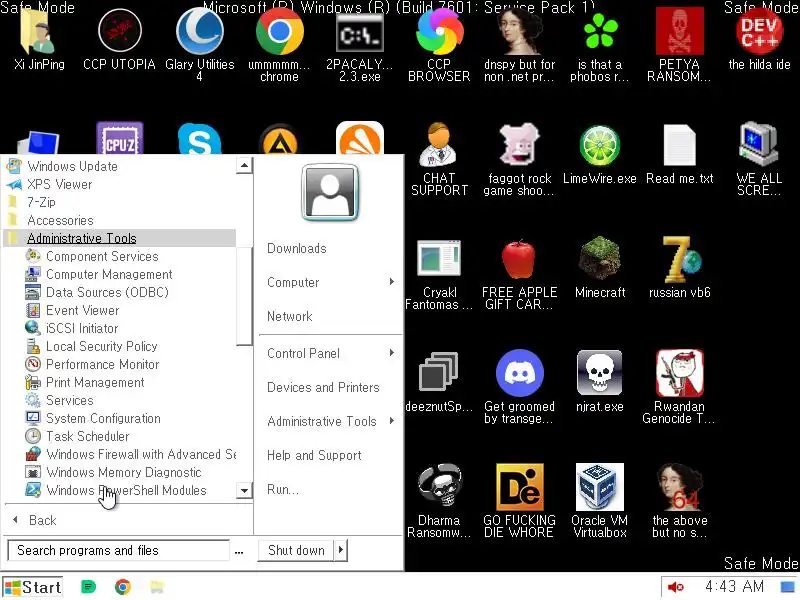Click the Shut down button
The image size is (800, 600).
click(296, 551)
